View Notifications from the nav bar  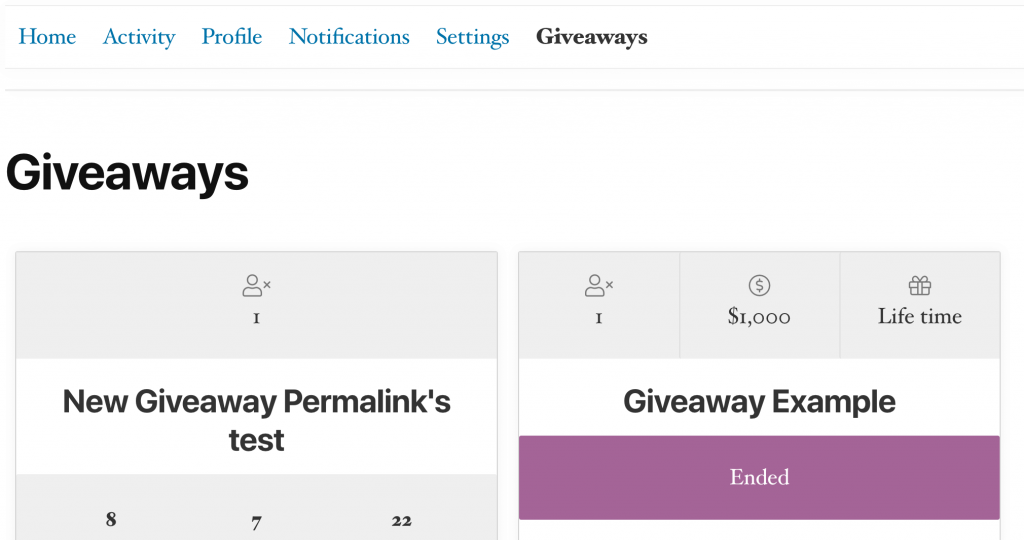pyautogui.click(x=349, y=37)
